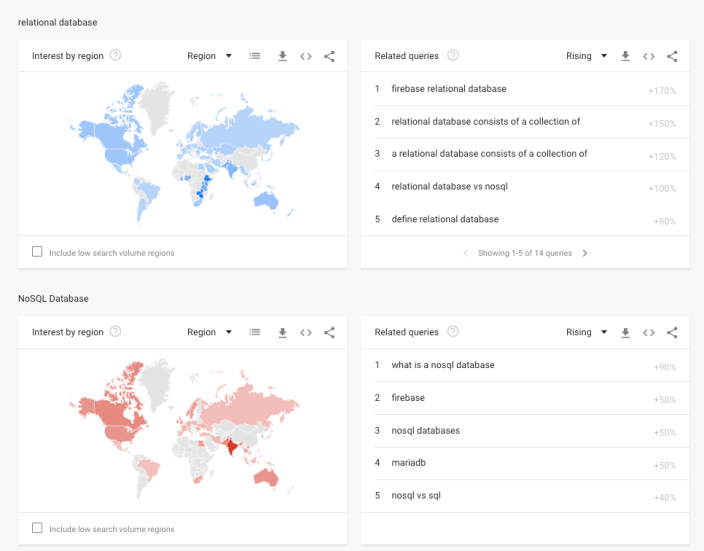Share the relational database region map
This screenshot has height=551, width=704.
tap(329, 56)
